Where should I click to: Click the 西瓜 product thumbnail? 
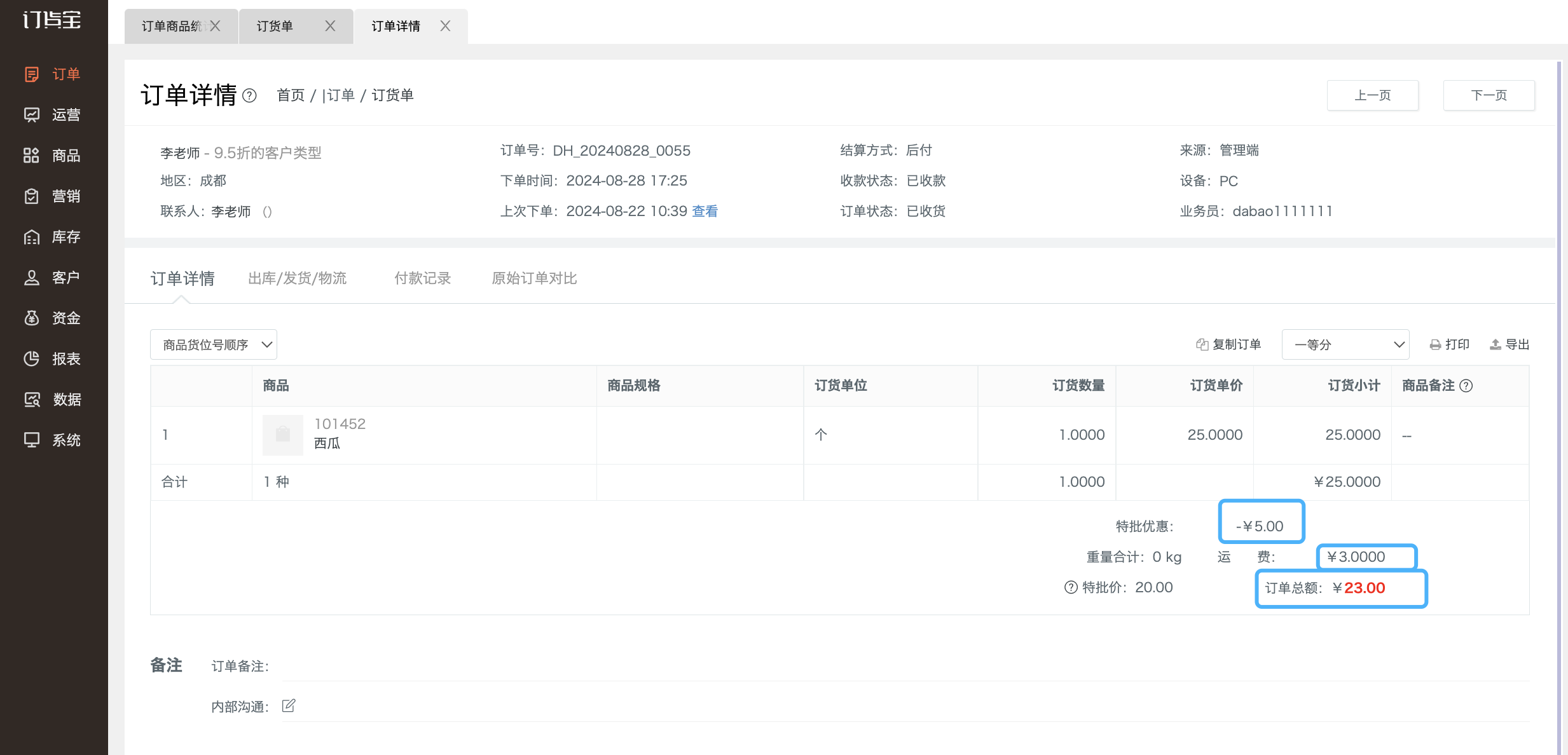tap(283, 435)
